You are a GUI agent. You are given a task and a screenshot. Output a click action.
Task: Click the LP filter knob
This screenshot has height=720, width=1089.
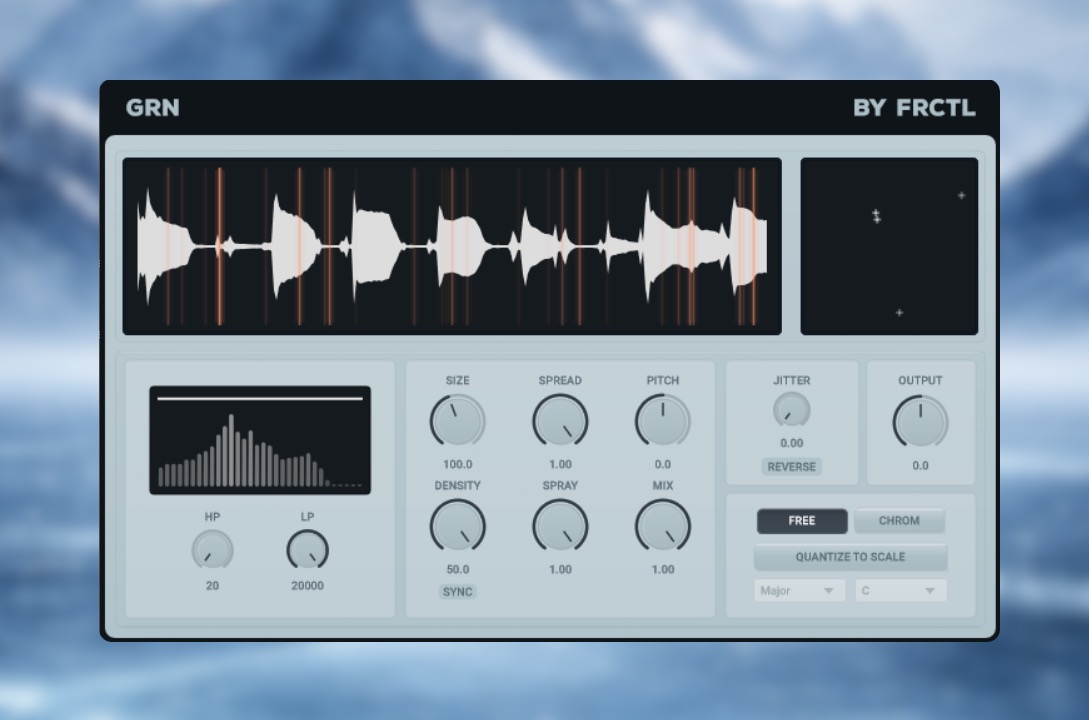coord(307,550)
